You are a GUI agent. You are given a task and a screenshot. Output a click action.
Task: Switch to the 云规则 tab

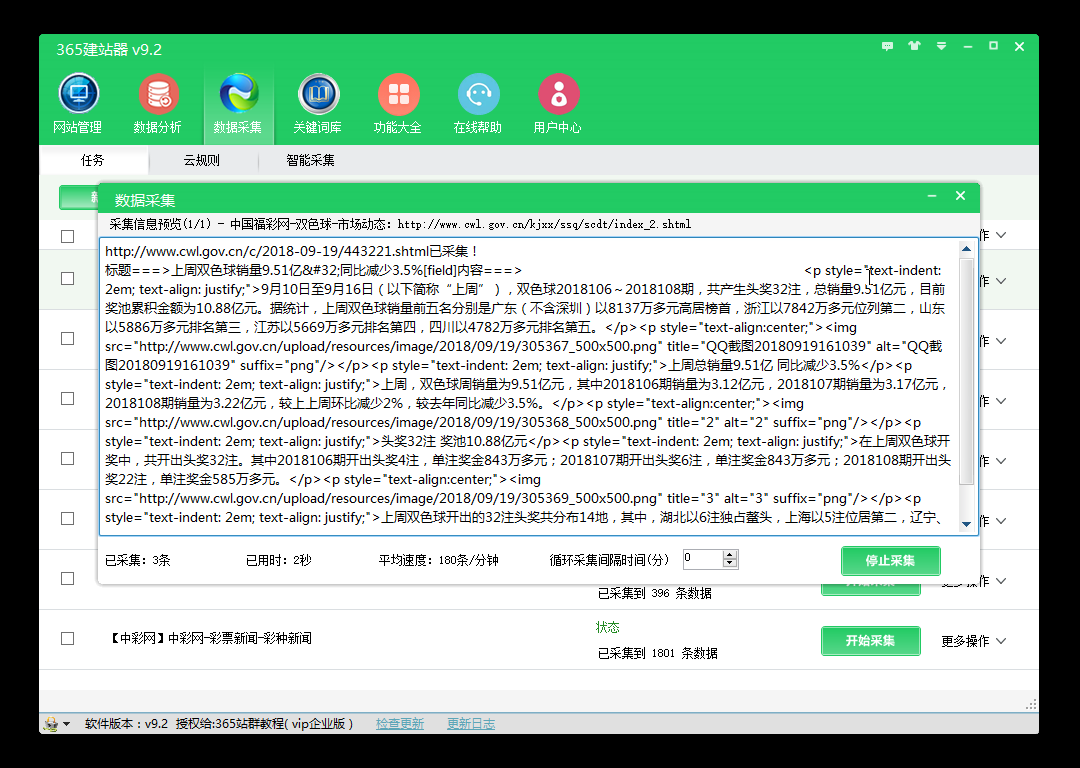(202, 160)
